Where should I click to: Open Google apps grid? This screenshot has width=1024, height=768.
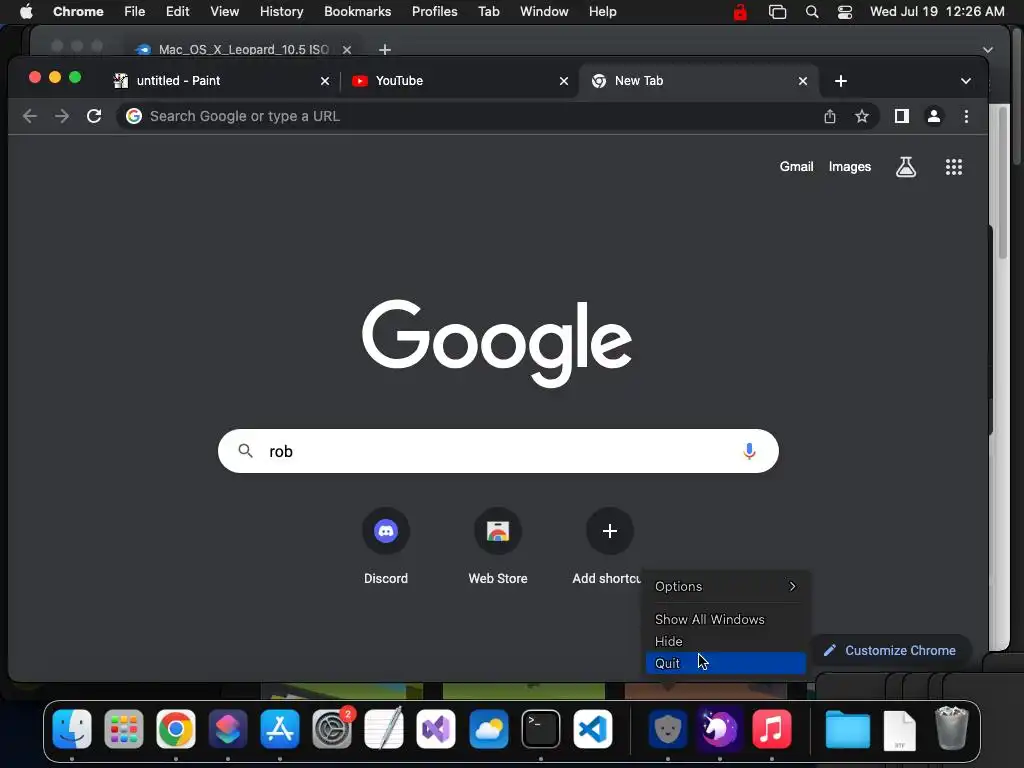(x=953, y=167)
